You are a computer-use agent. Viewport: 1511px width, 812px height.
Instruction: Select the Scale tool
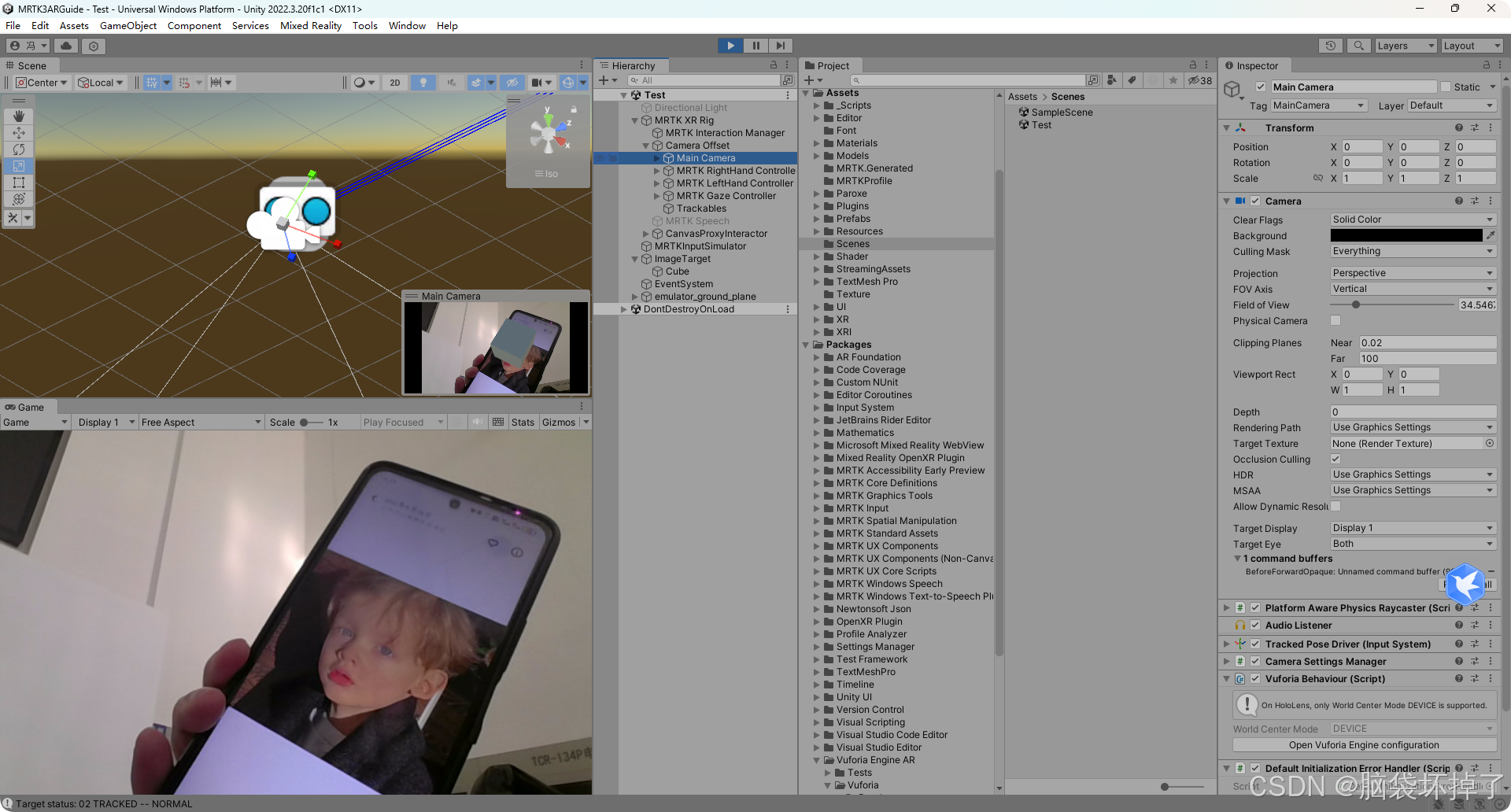click(x=19, y=165)
